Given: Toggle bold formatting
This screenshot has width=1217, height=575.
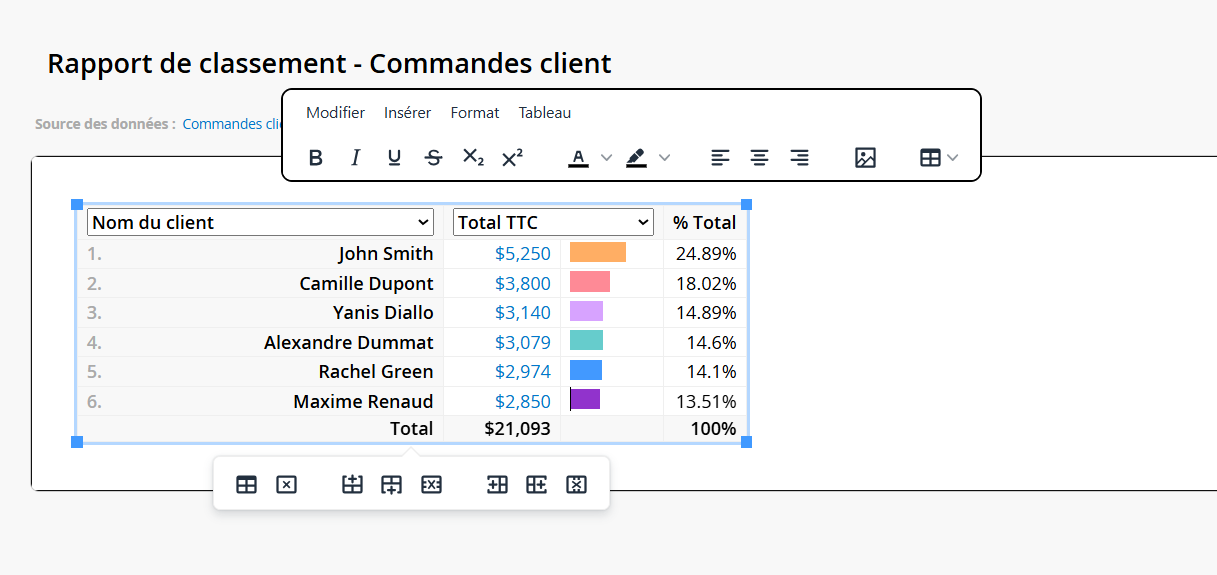Looking at the screenshot, I should point(316,158).
